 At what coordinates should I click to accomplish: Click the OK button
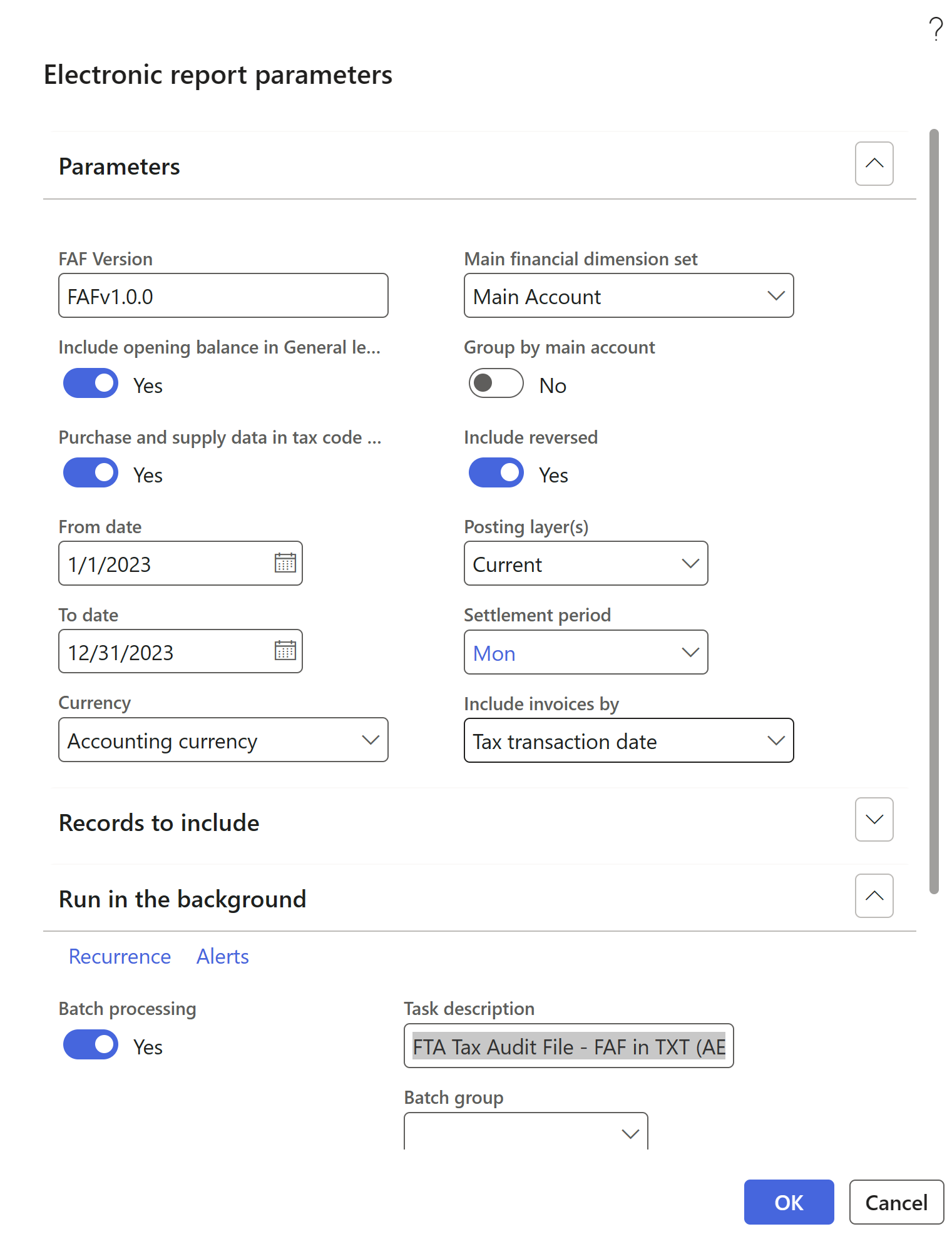789,1202
